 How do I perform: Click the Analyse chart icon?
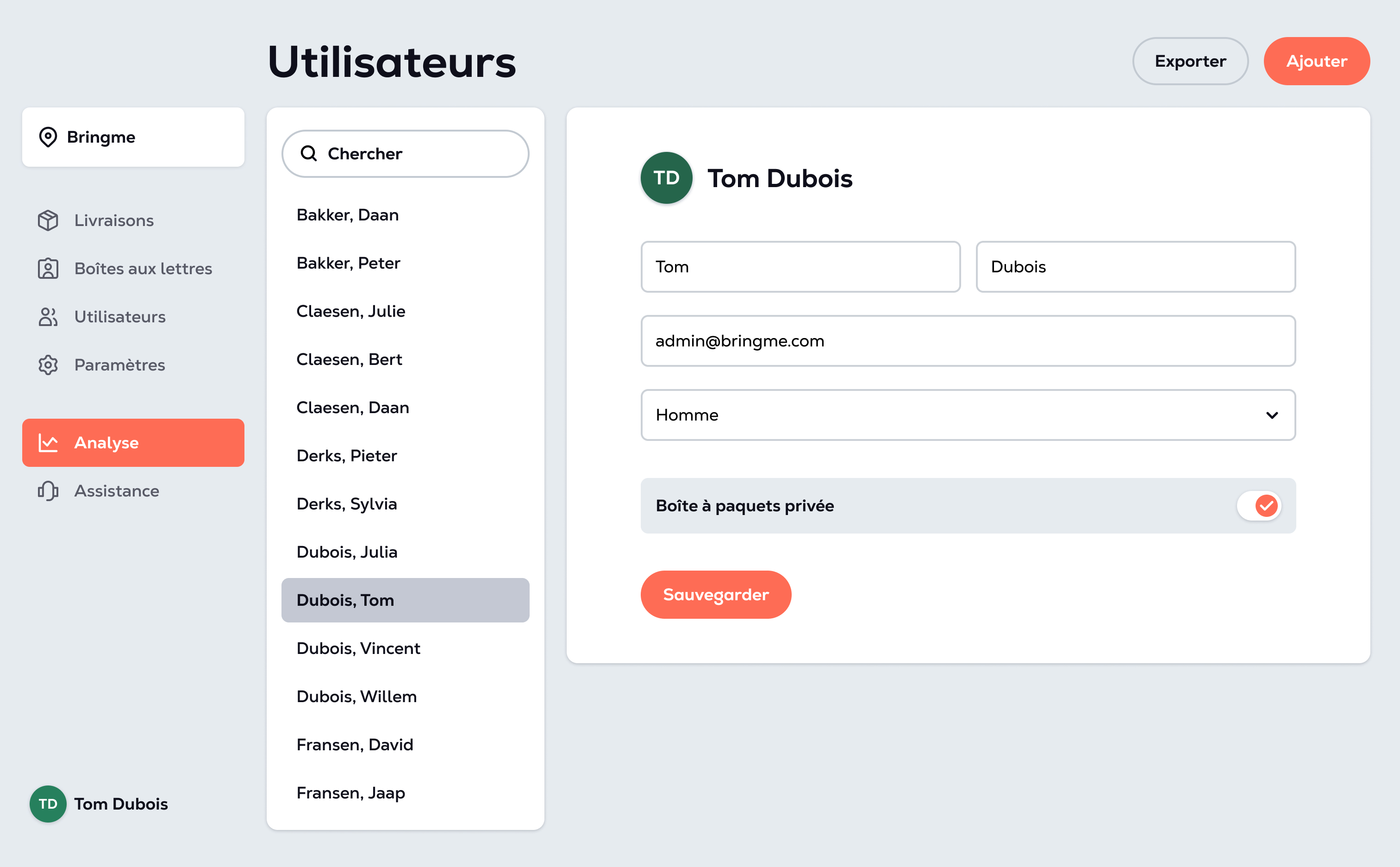click(48, 443)
